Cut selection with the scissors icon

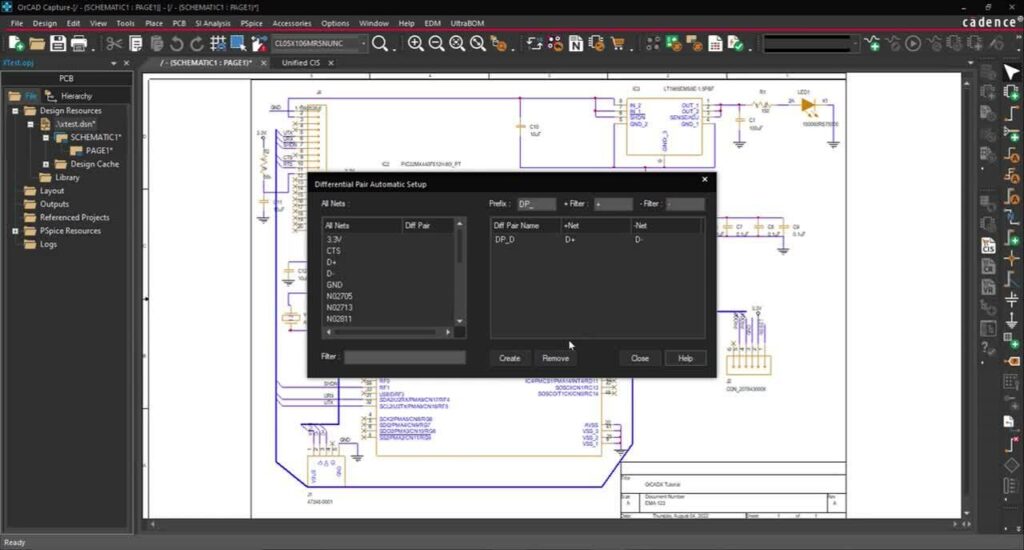coord(114,44)
